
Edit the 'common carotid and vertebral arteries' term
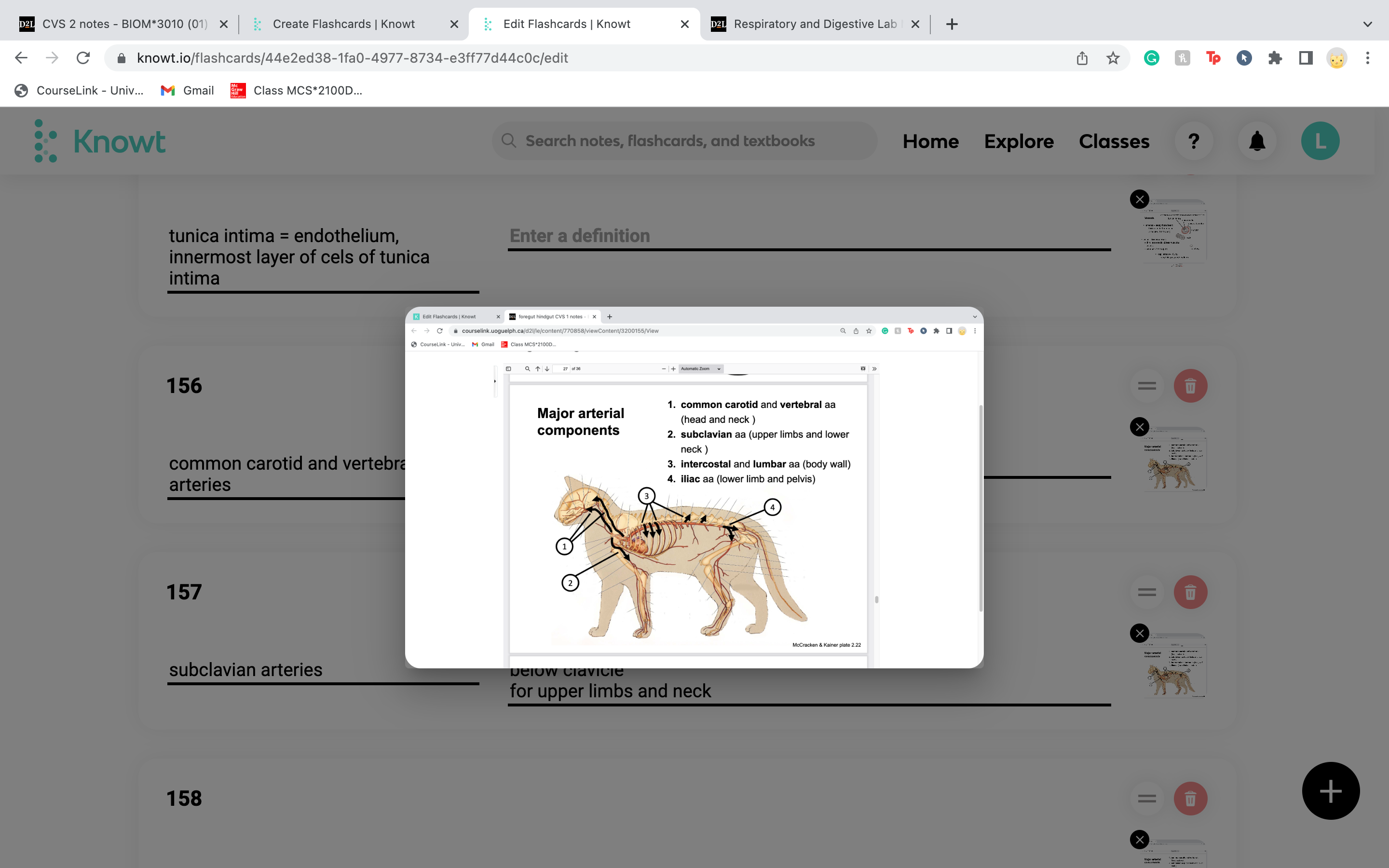pos(286,474)
